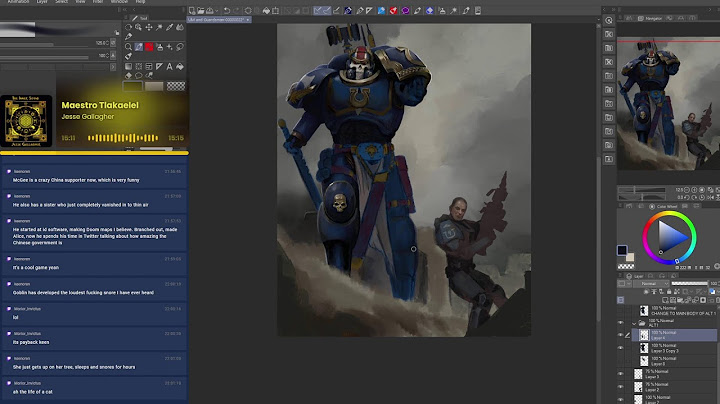This screenshot has width=720, height=404.
Task: Select the Eraser tool
Action: [128, 76]
